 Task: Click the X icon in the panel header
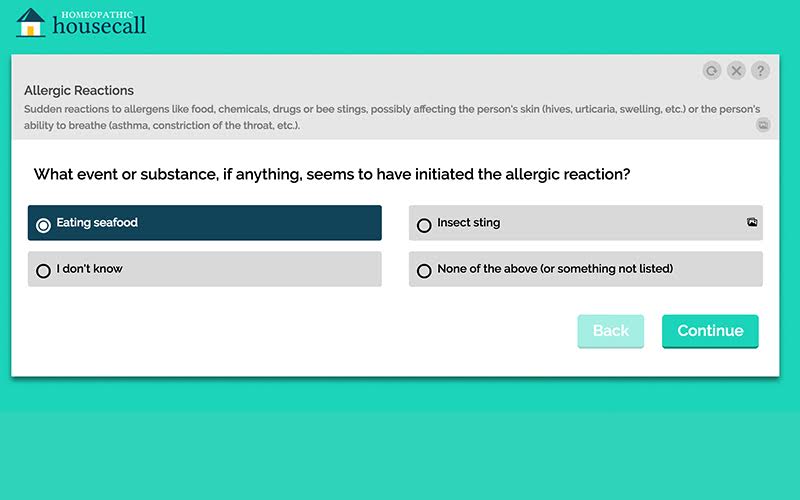736,70
